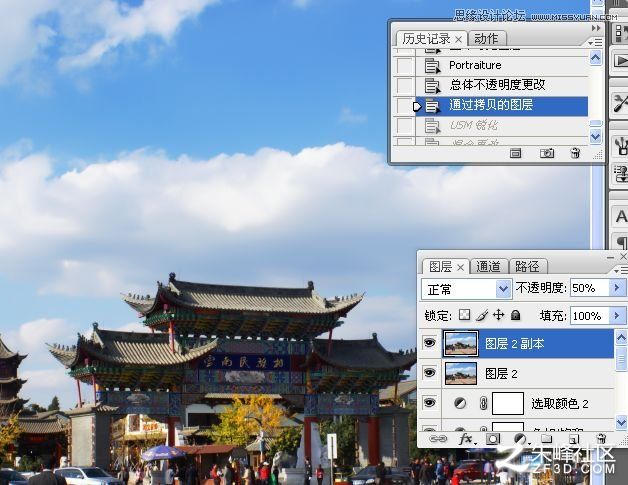Toggle lock image pixels brush icon
This screenshot has width=628, height=485.
tap(482, 315)
